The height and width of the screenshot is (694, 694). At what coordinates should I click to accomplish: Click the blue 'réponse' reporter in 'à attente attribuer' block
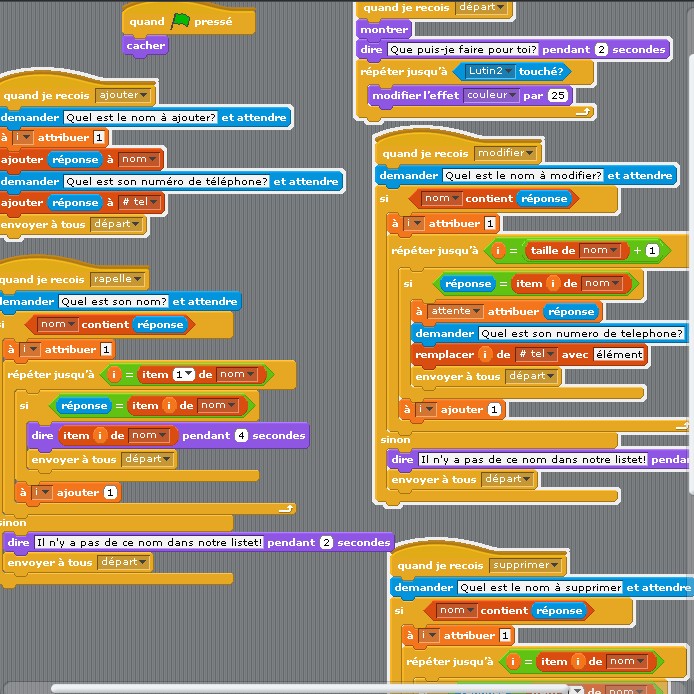(571, 312)
